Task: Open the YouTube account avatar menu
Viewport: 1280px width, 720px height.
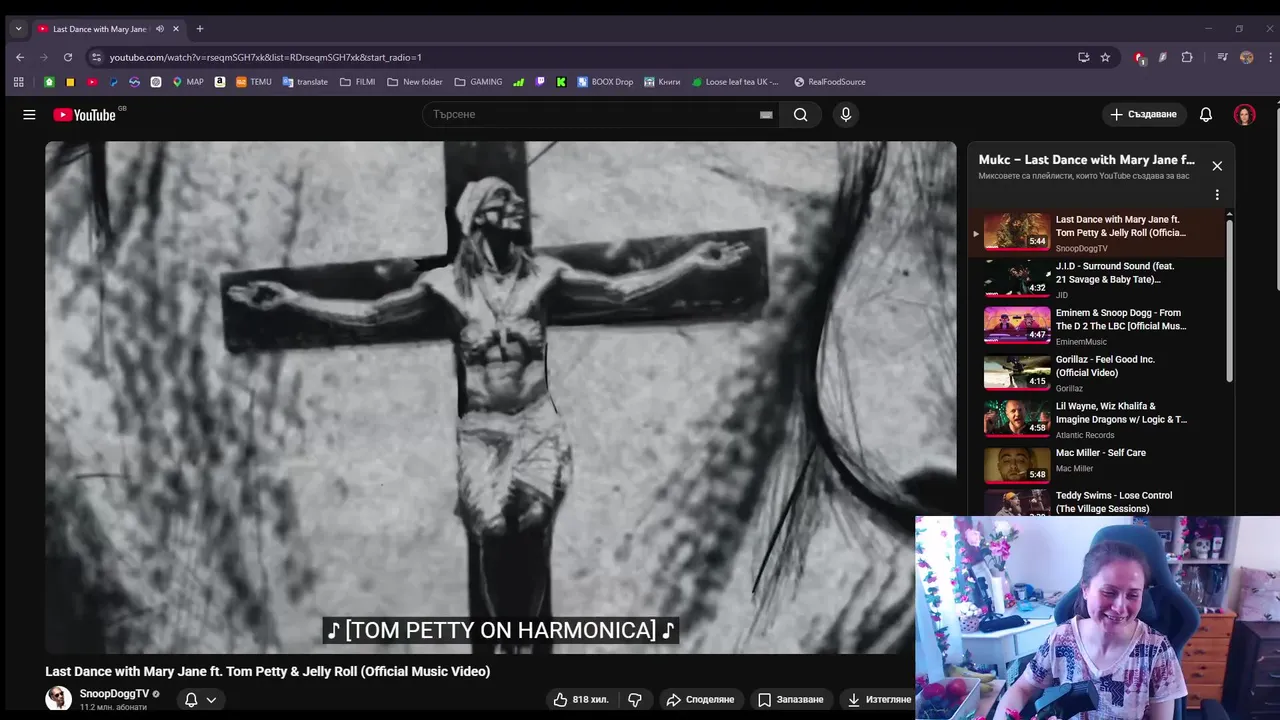Action: point(1244,115)
